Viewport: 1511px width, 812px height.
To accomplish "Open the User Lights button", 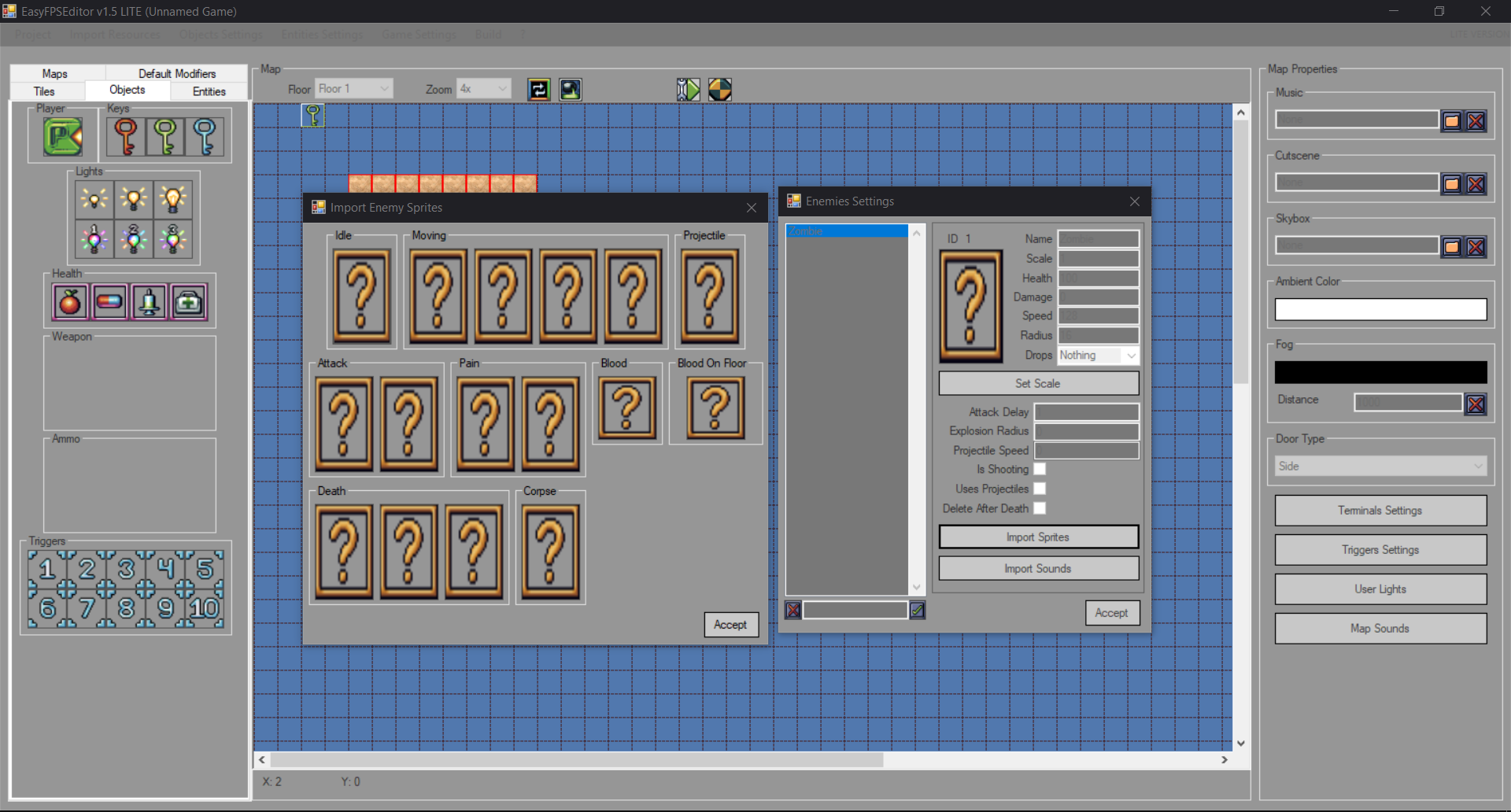I will tap(1381, 589).
